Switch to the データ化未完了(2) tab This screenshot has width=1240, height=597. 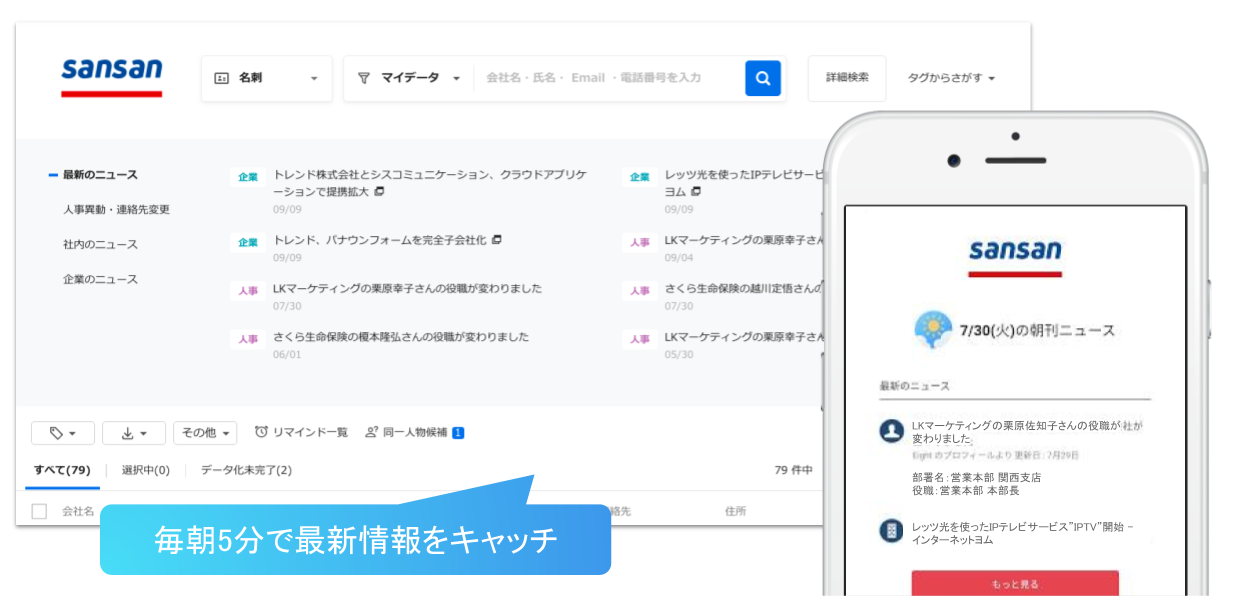(246, 470)
